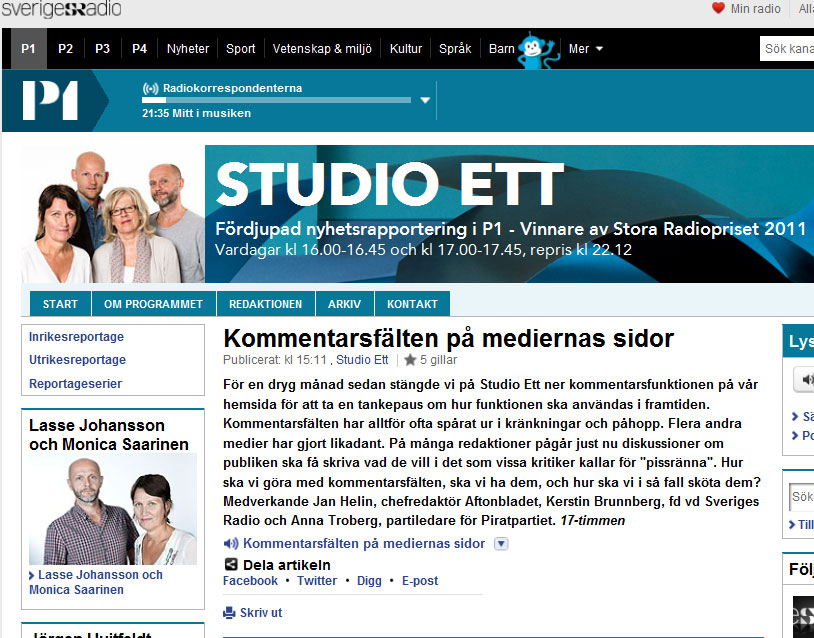
Task: Click the red heart Min radio icon
Action: click(x=718, y=8)
